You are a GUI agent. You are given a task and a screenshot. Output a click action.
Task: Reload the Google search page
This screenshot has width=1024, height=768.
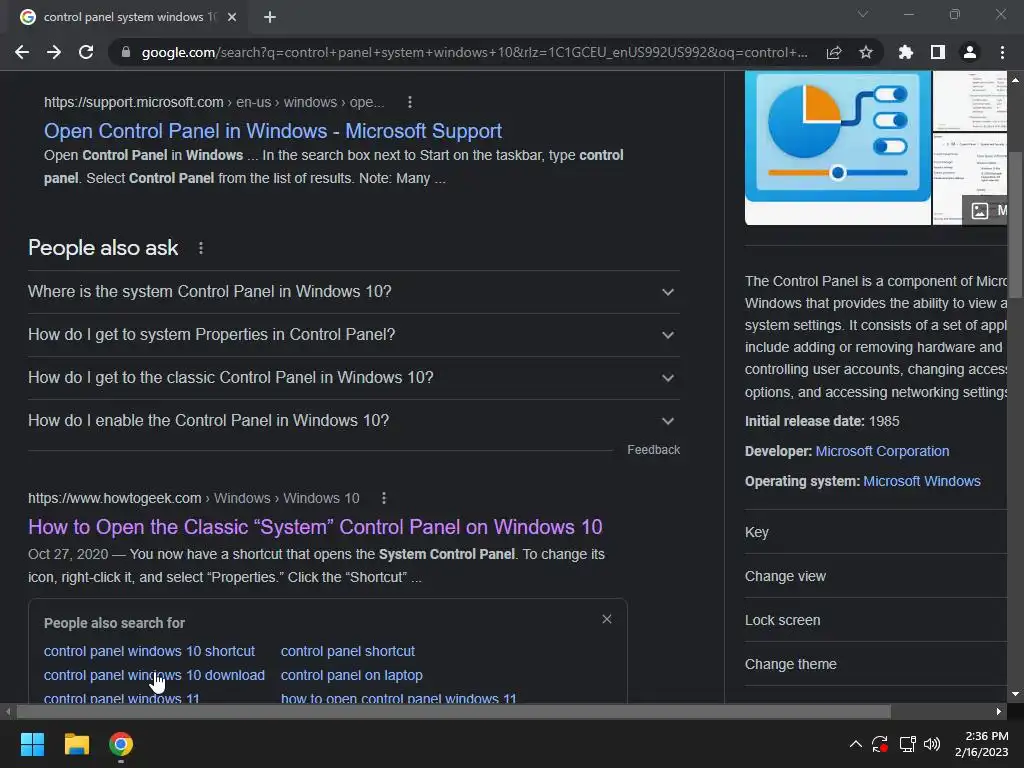tap(86, 52)
